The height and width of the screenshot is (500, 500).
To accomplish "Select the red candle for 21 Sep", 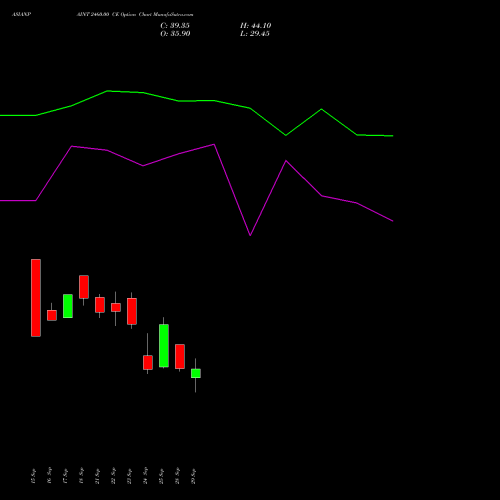I will click(x=100, y=305).
